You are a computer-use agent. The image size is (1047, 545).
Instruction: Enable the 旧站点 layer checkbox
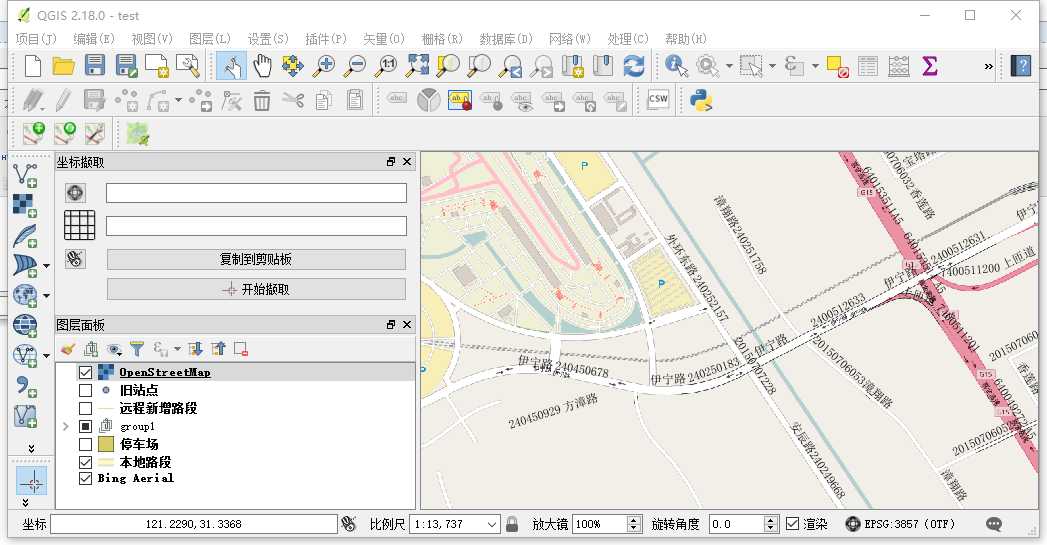(x=85, y=390)
